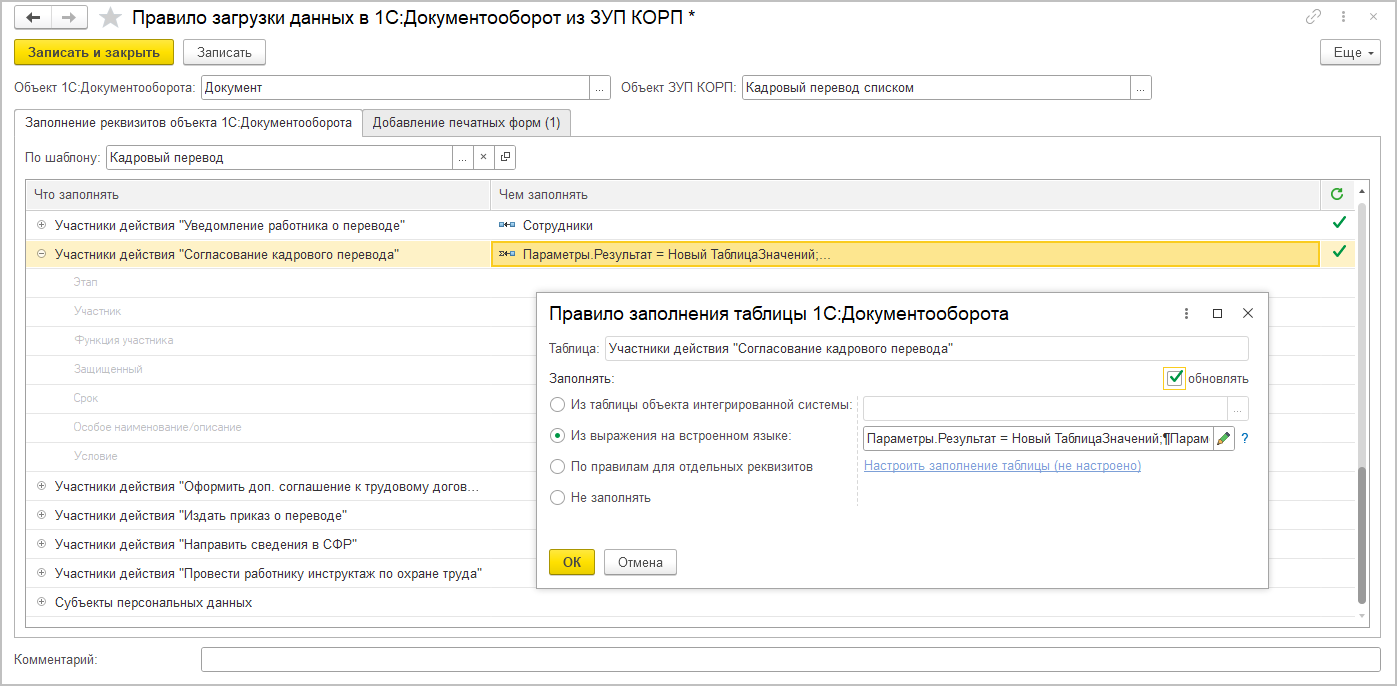Click the green checkmark in Согласование кадрового перевода row
The image size is (1397, 686).
[1339, 252]
